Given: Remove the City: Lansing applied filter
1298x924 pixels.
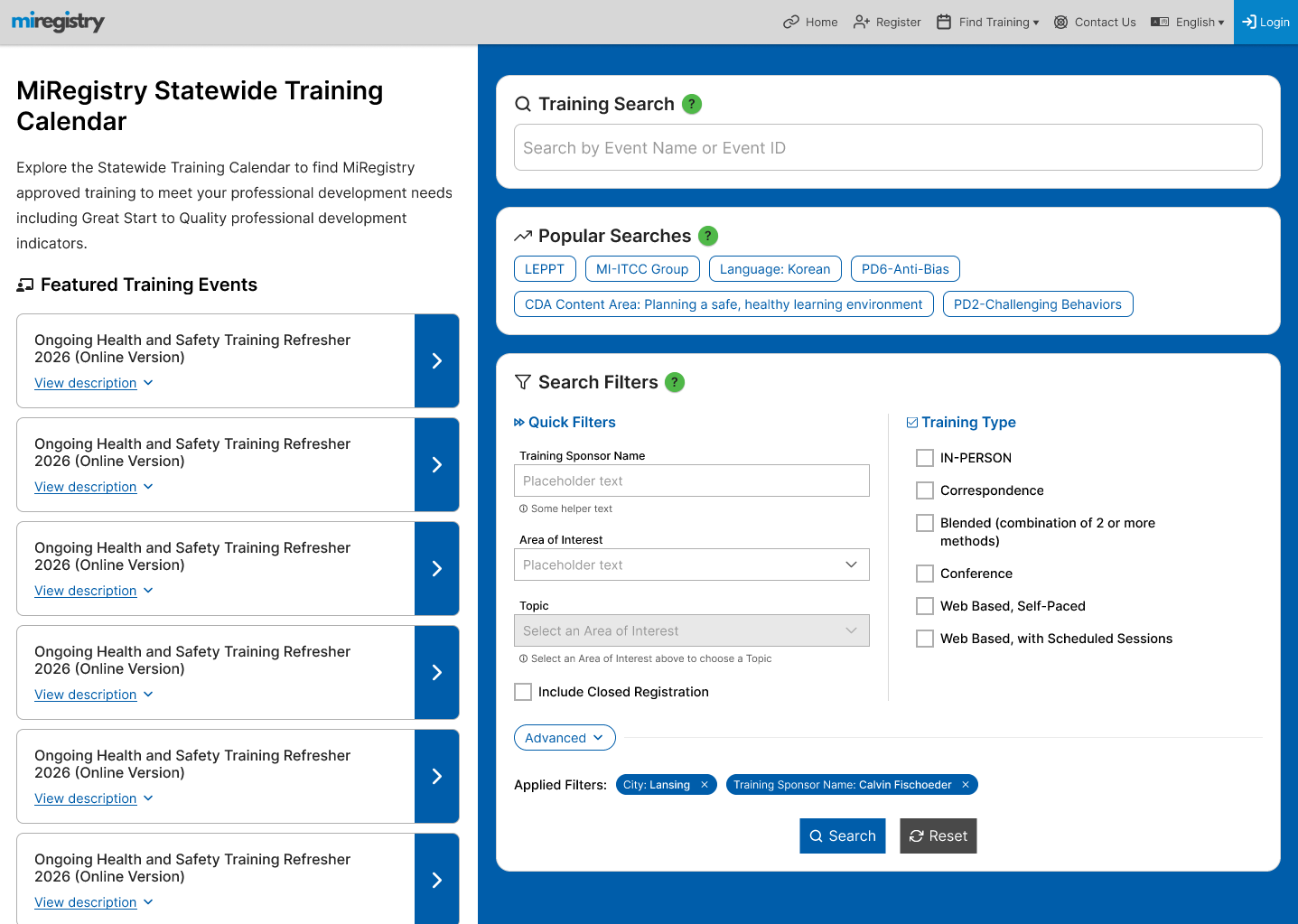Looking at the screenshot, I should click(x=705, y=785).
